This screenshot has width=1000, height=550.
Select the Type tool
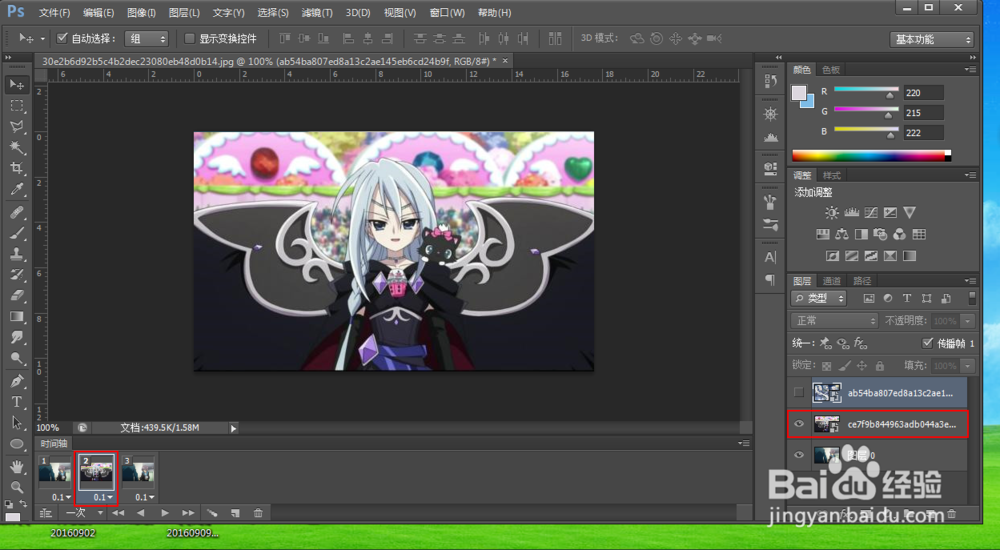(x=17, y=402)
